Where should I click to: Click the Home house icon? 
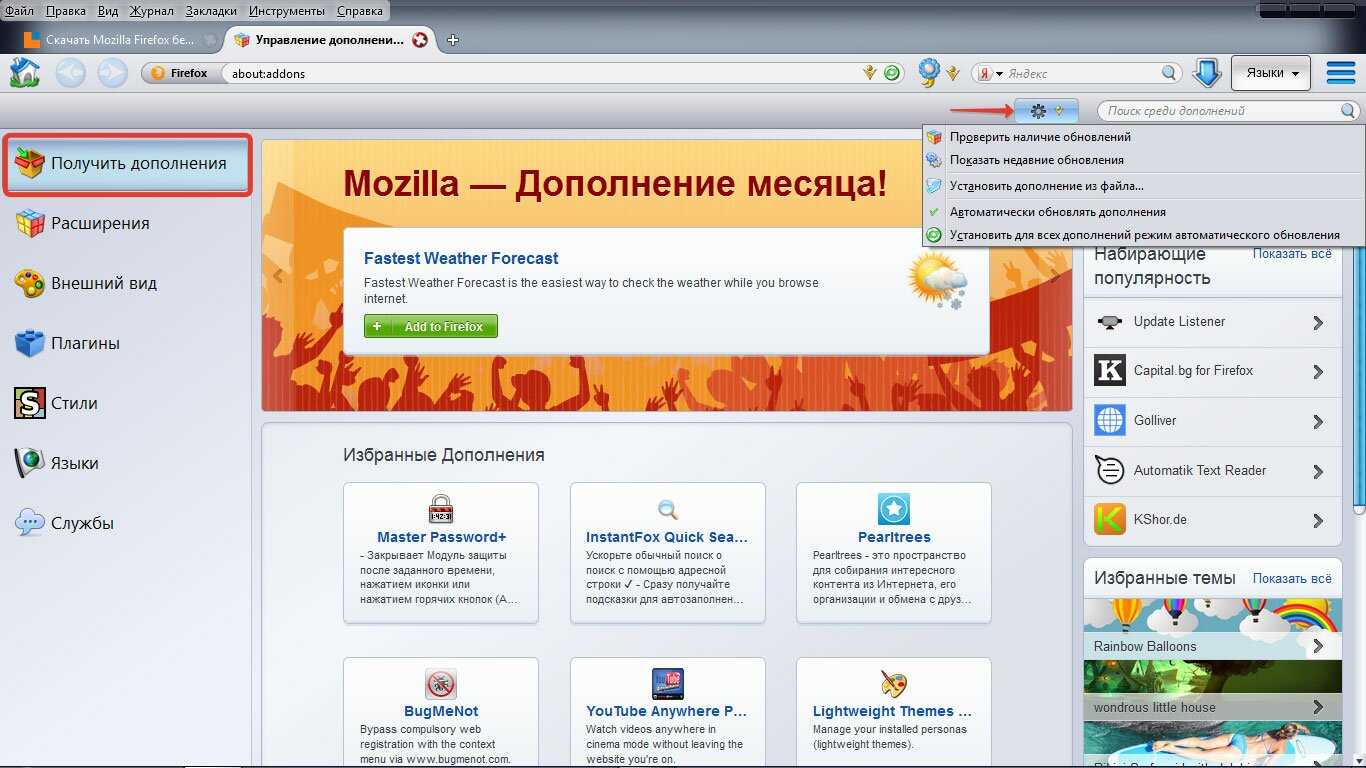click(25, 72)
